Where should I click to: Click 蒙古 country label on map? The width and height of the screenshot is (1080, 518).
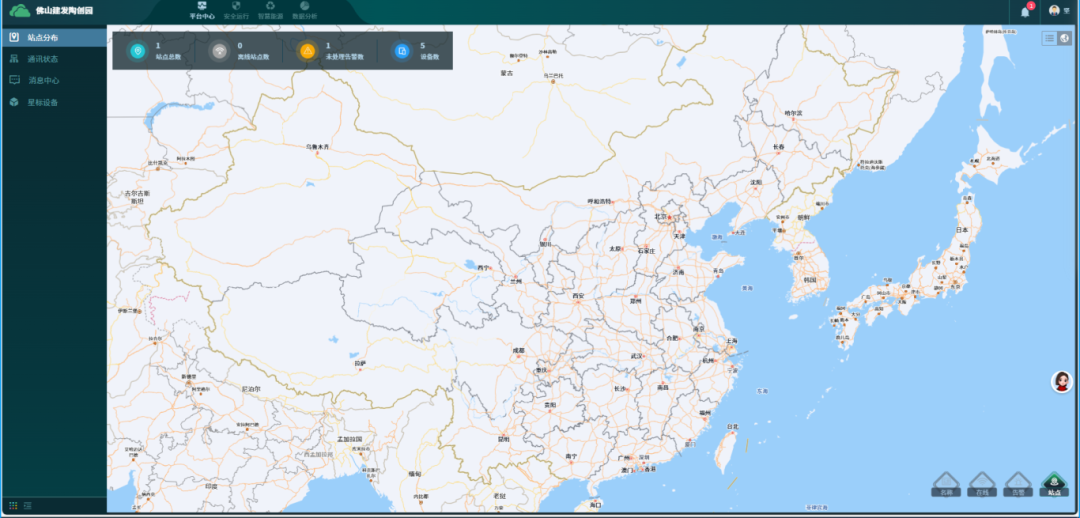507,72
